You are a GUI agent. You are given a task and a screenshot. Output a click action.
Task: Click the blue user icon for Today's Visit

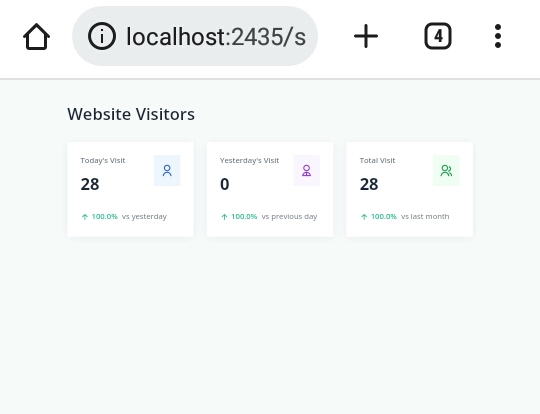point(167,170)
